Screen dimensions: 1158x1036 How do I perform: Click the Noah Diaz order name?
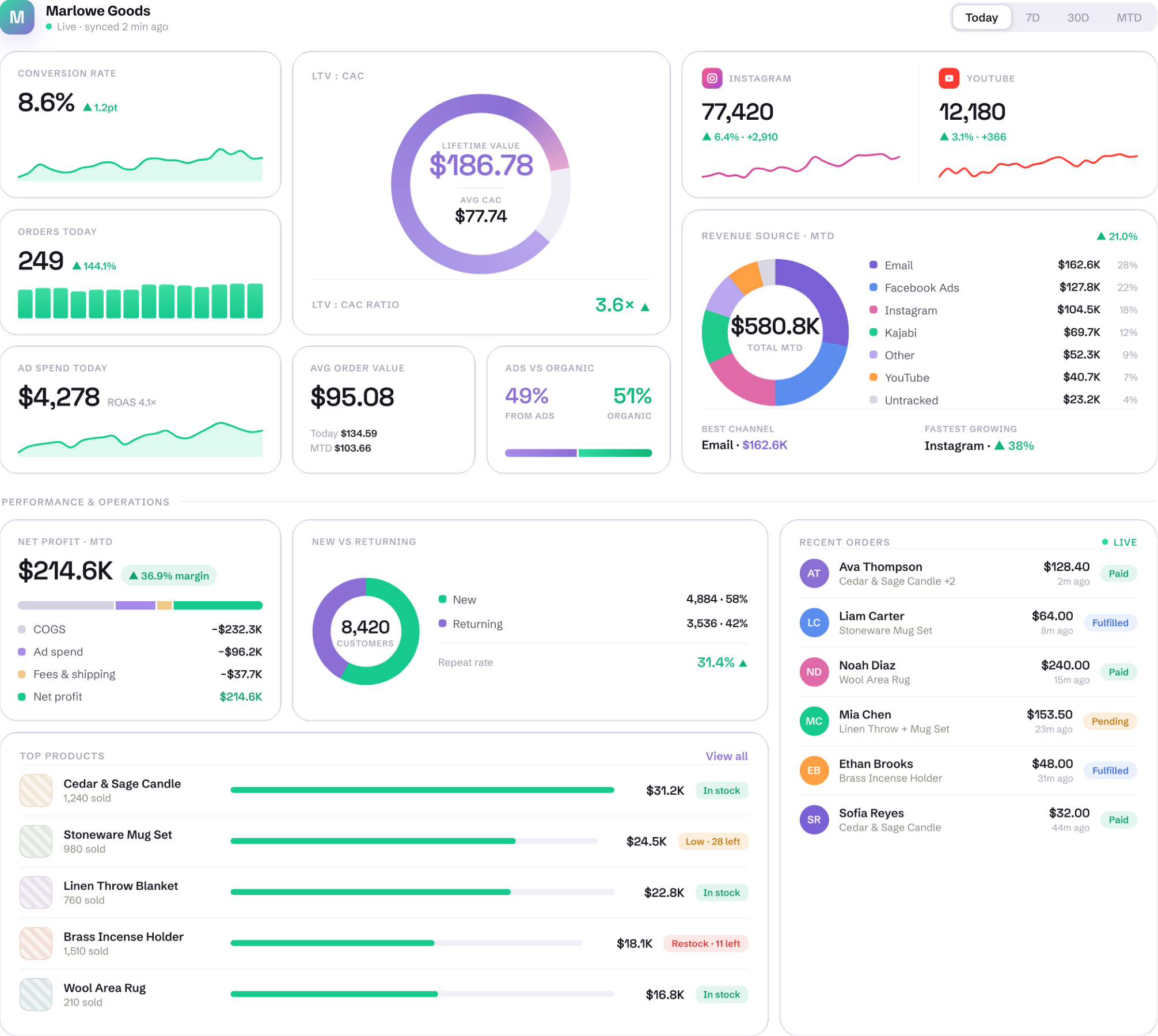tap(867, 665)
